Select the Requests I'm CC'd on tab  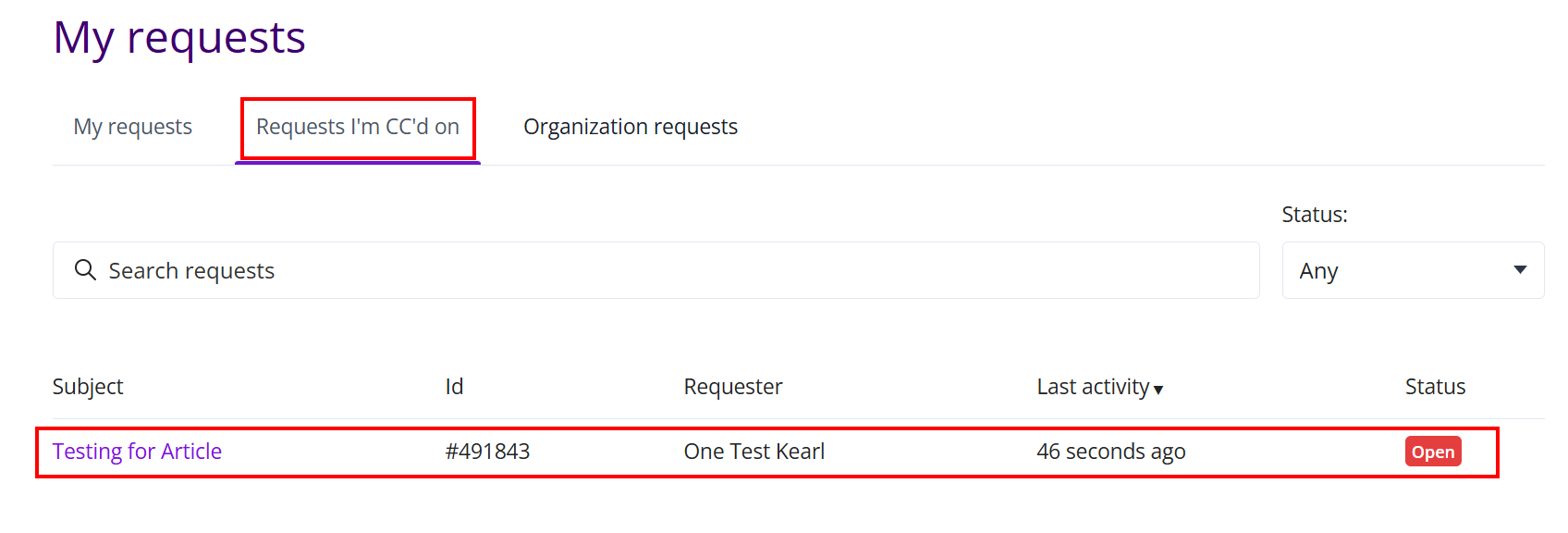pos(358,127)
